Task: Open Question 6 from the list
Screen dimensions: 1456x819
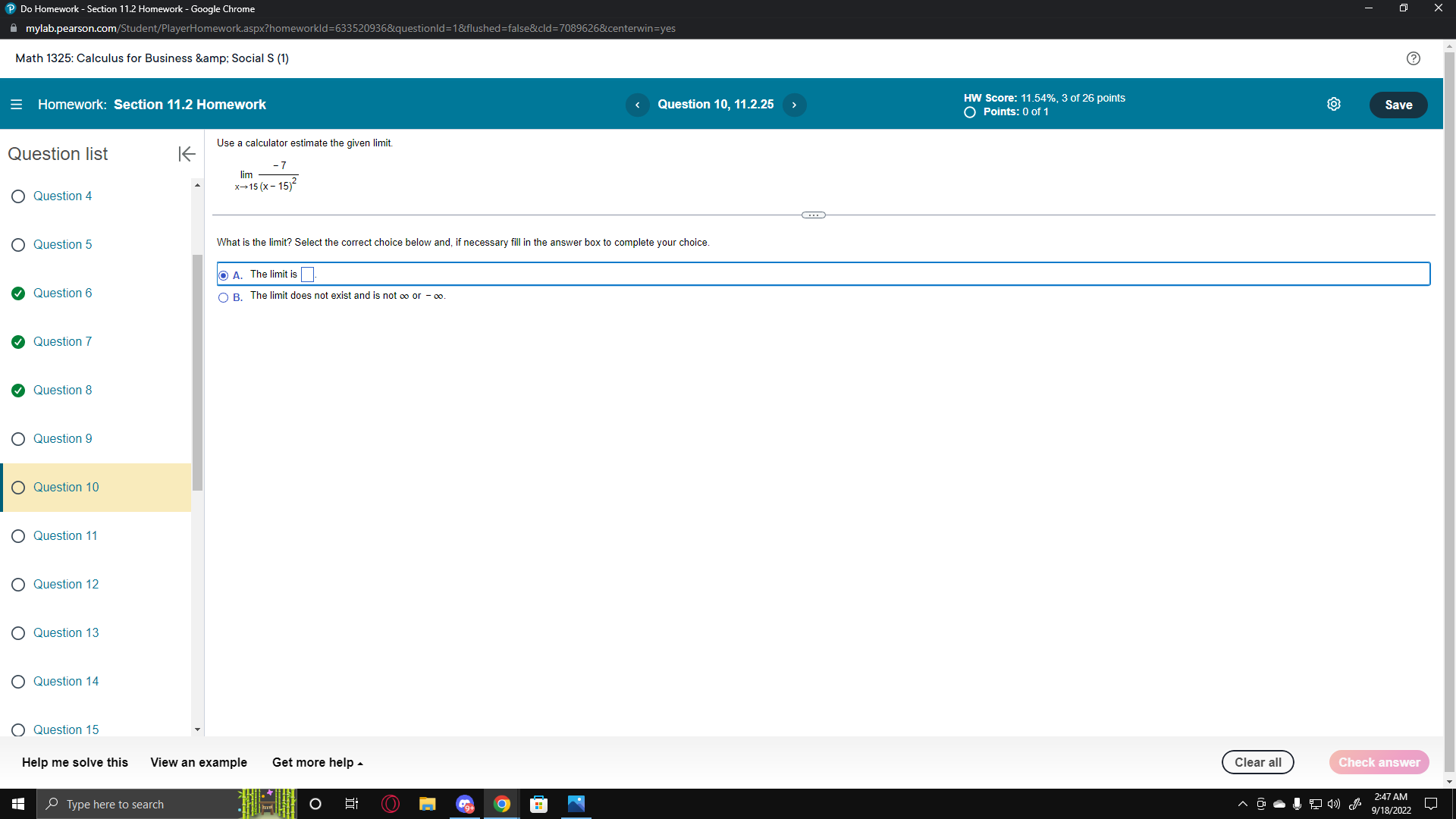Action: [x=62, y=293]
